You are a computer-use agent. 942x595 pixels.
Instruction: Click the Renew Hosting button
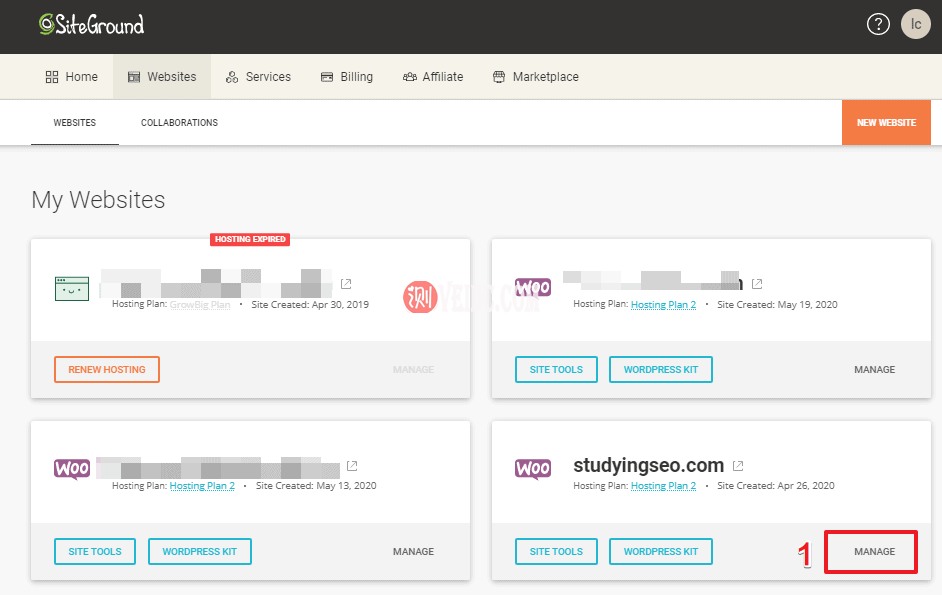point(107,370)
